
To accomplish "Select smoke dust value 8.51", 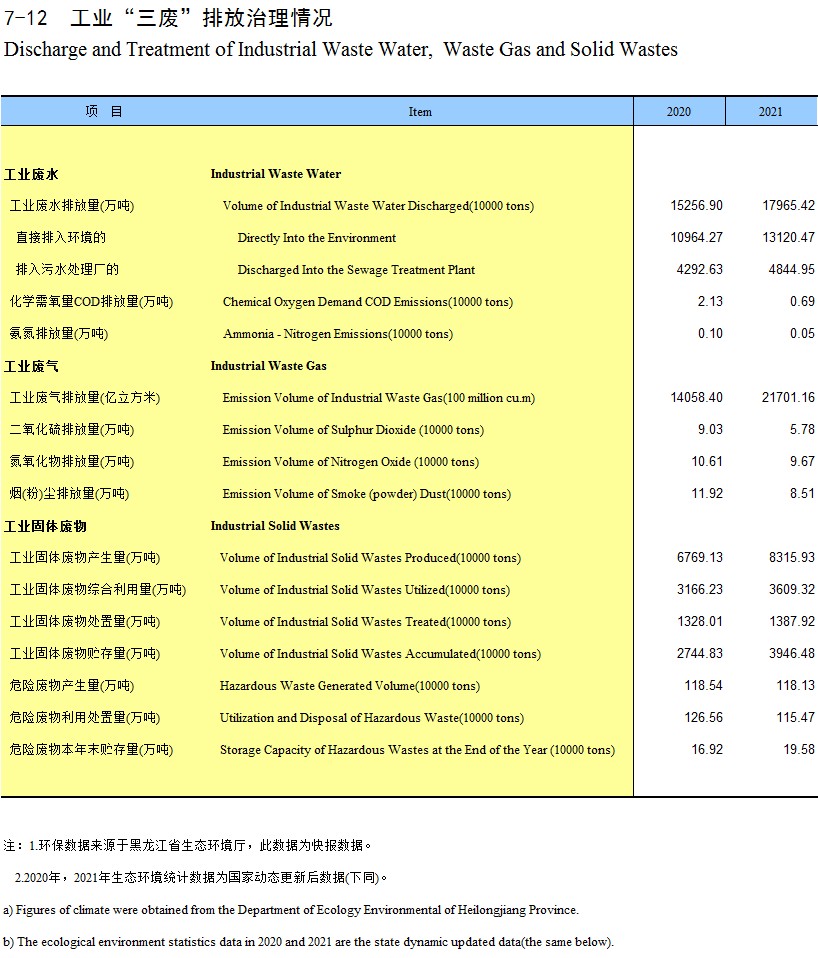I will click(x=802, y=493).
